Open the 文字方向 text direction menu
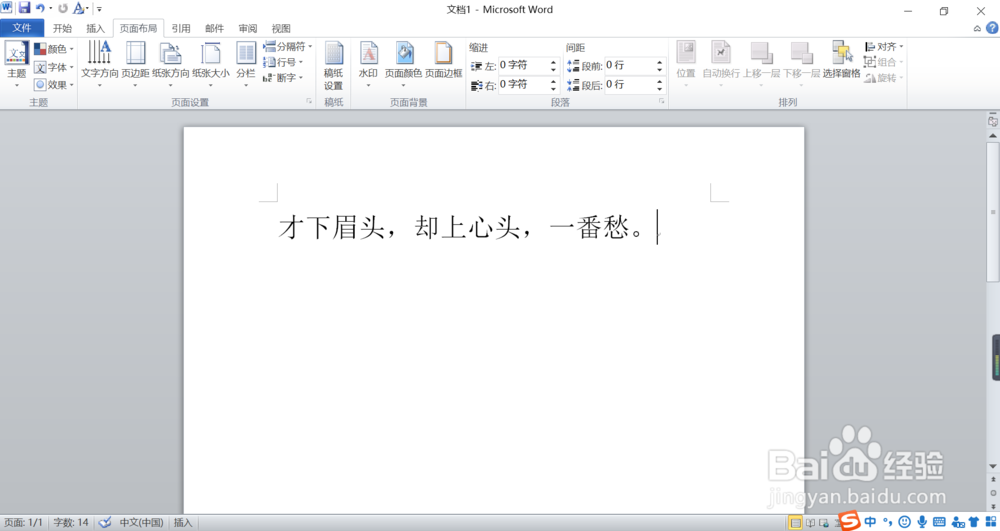1000x531 pixels. click(99, 64)
